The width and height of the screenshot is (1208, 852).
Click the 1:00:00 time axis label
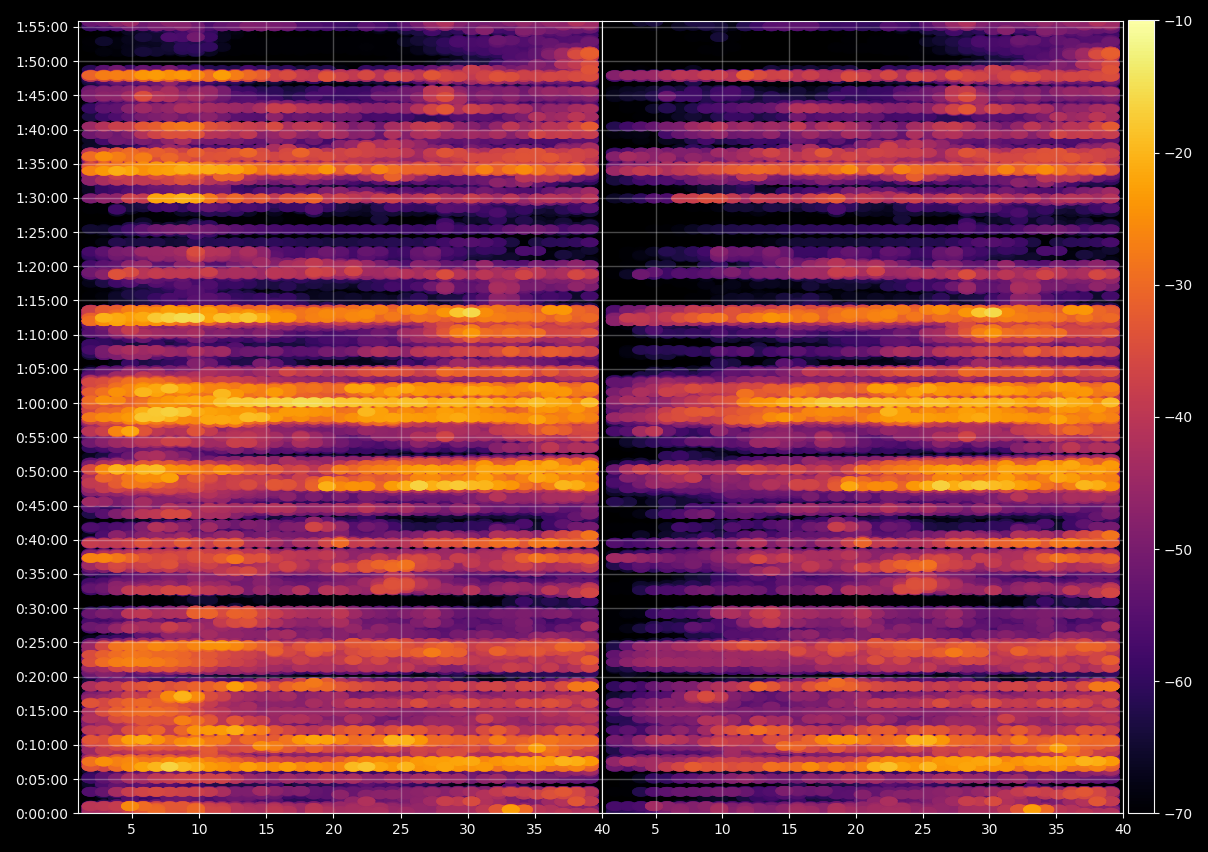[x=44, y=404]
